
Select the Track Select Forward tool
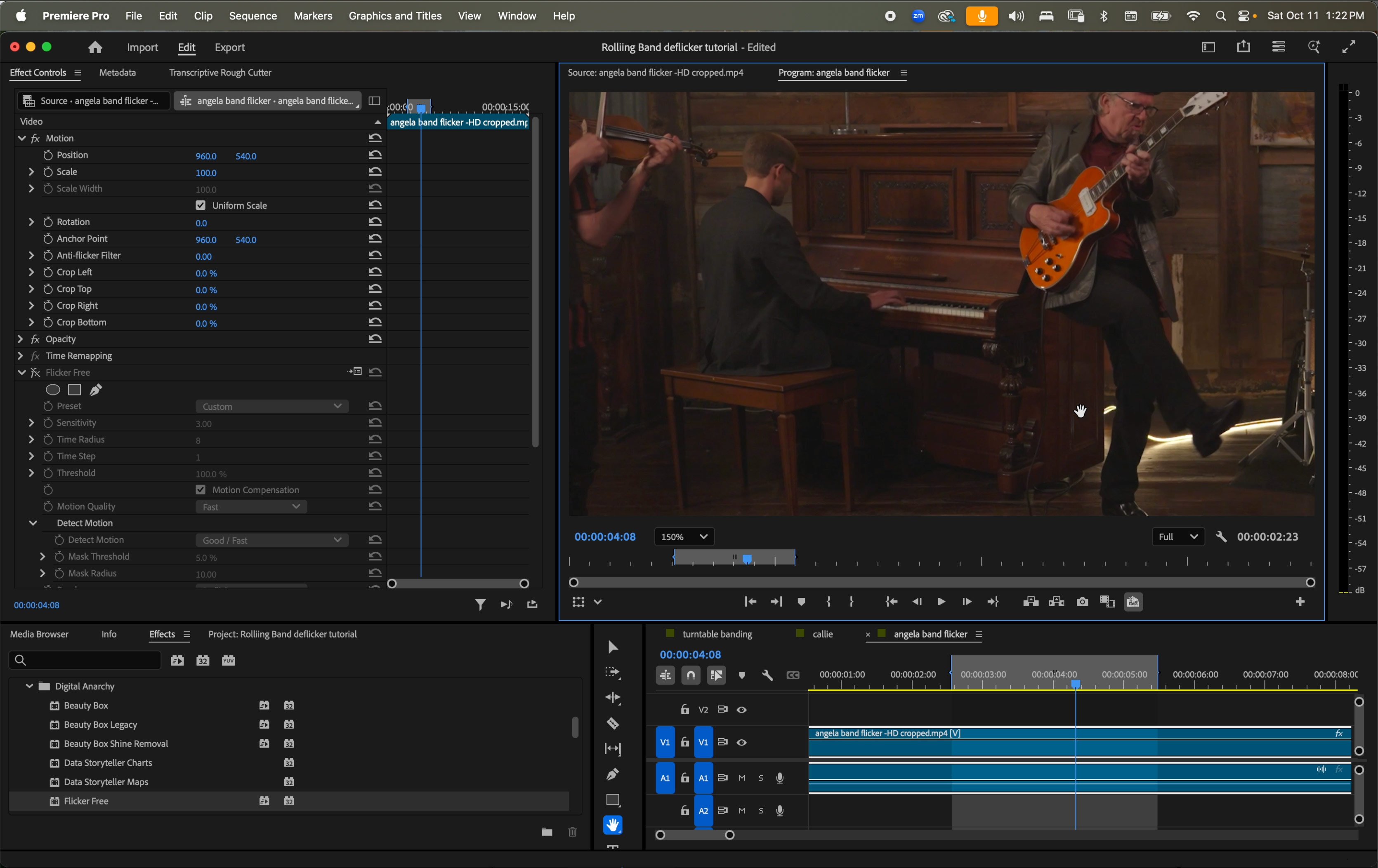pyautogui.click(x=612, y=673)
